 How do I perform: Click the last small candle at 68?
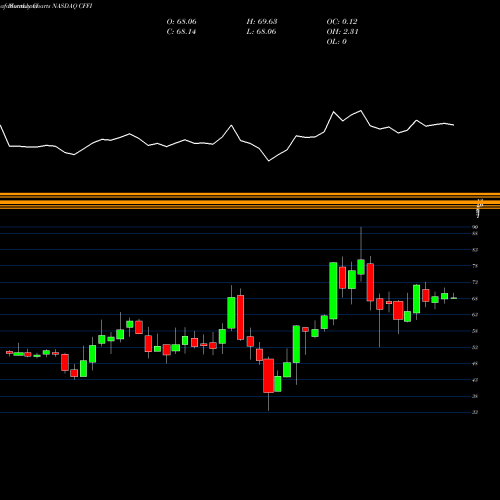point(454,298)
